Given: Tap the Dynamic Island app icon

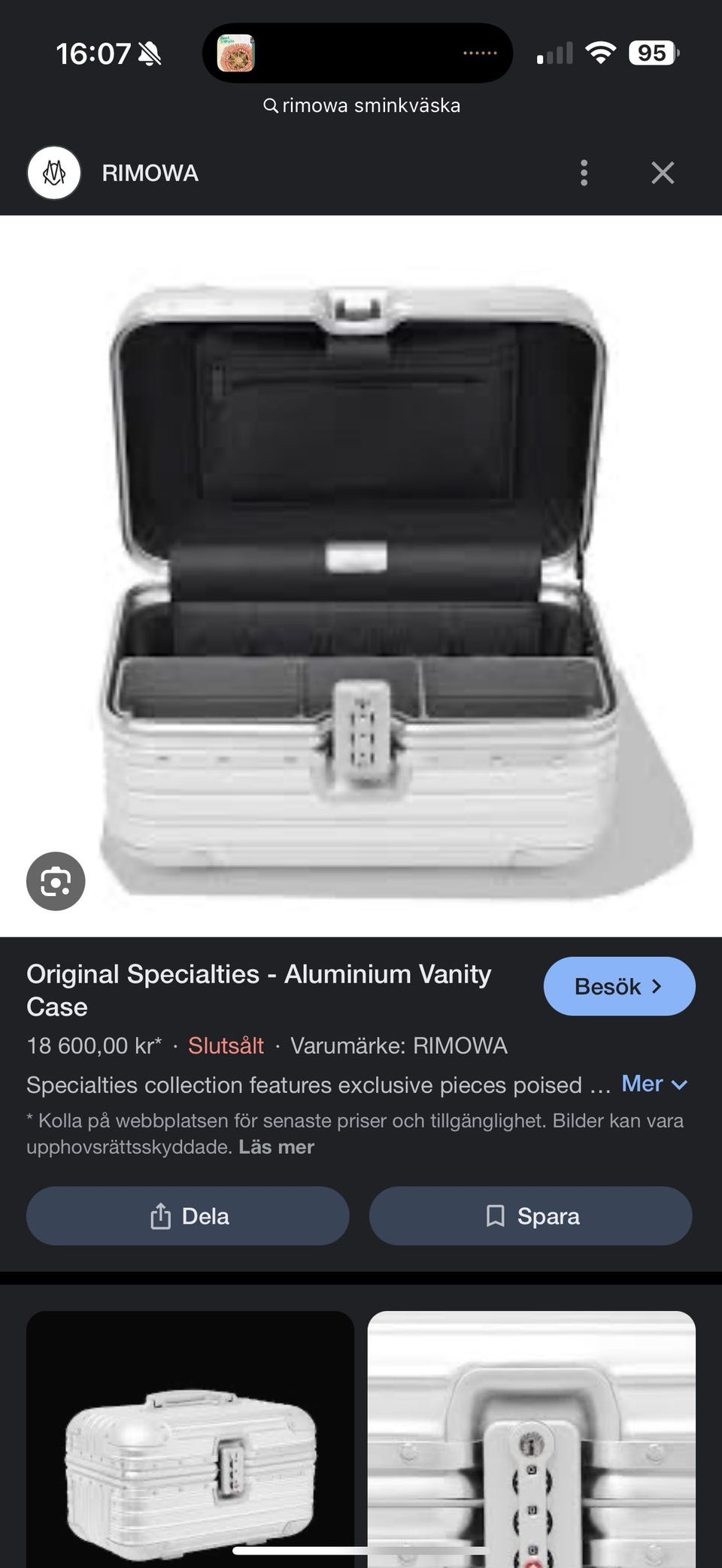Looking at the screenshot, I should tap(236, 53).
